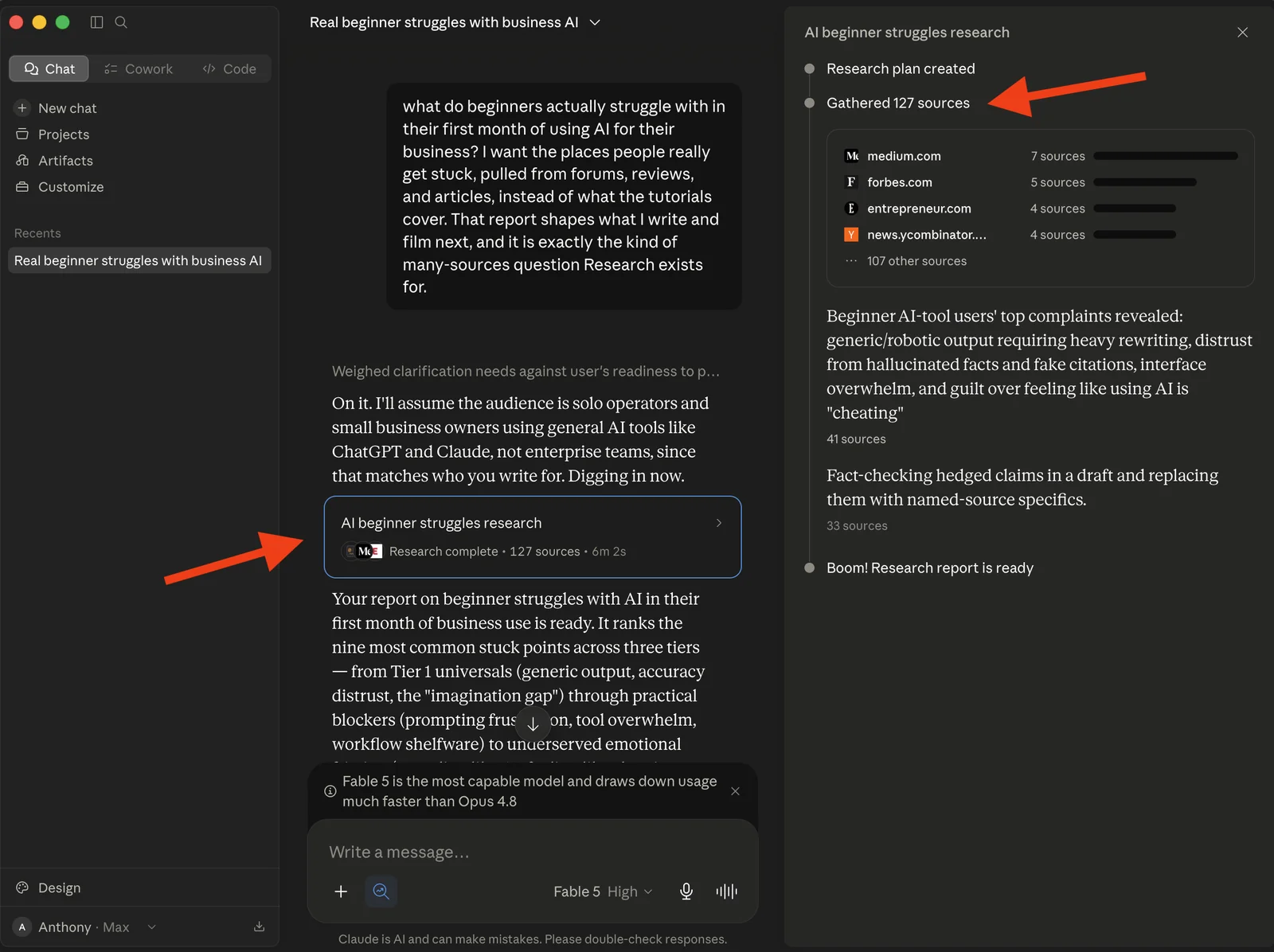
Task: Open the medium.com source row
Action: pos(1041,156)
